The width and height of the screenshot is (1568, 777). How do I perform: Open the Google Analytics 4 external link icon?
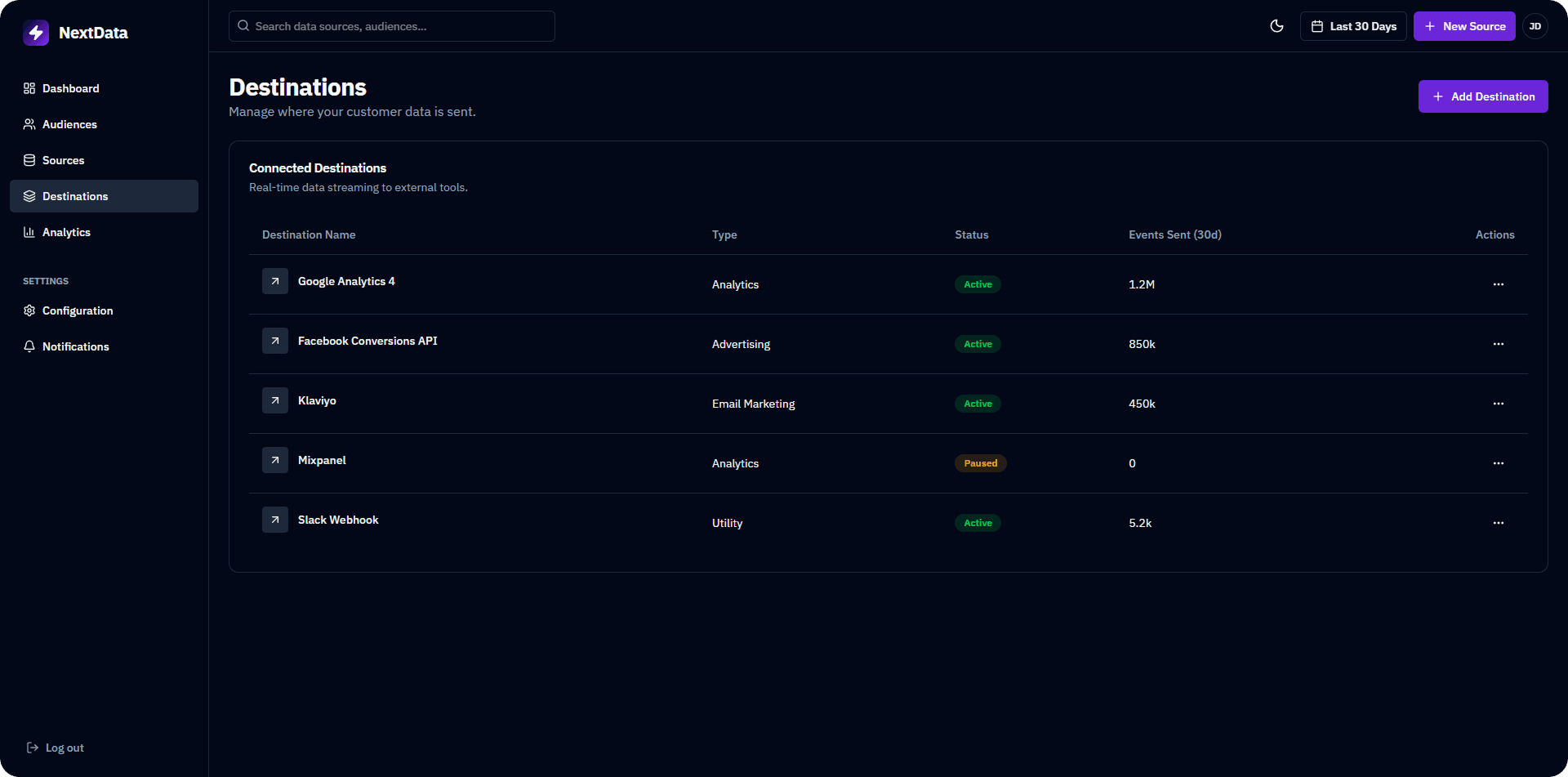point(275,281)
